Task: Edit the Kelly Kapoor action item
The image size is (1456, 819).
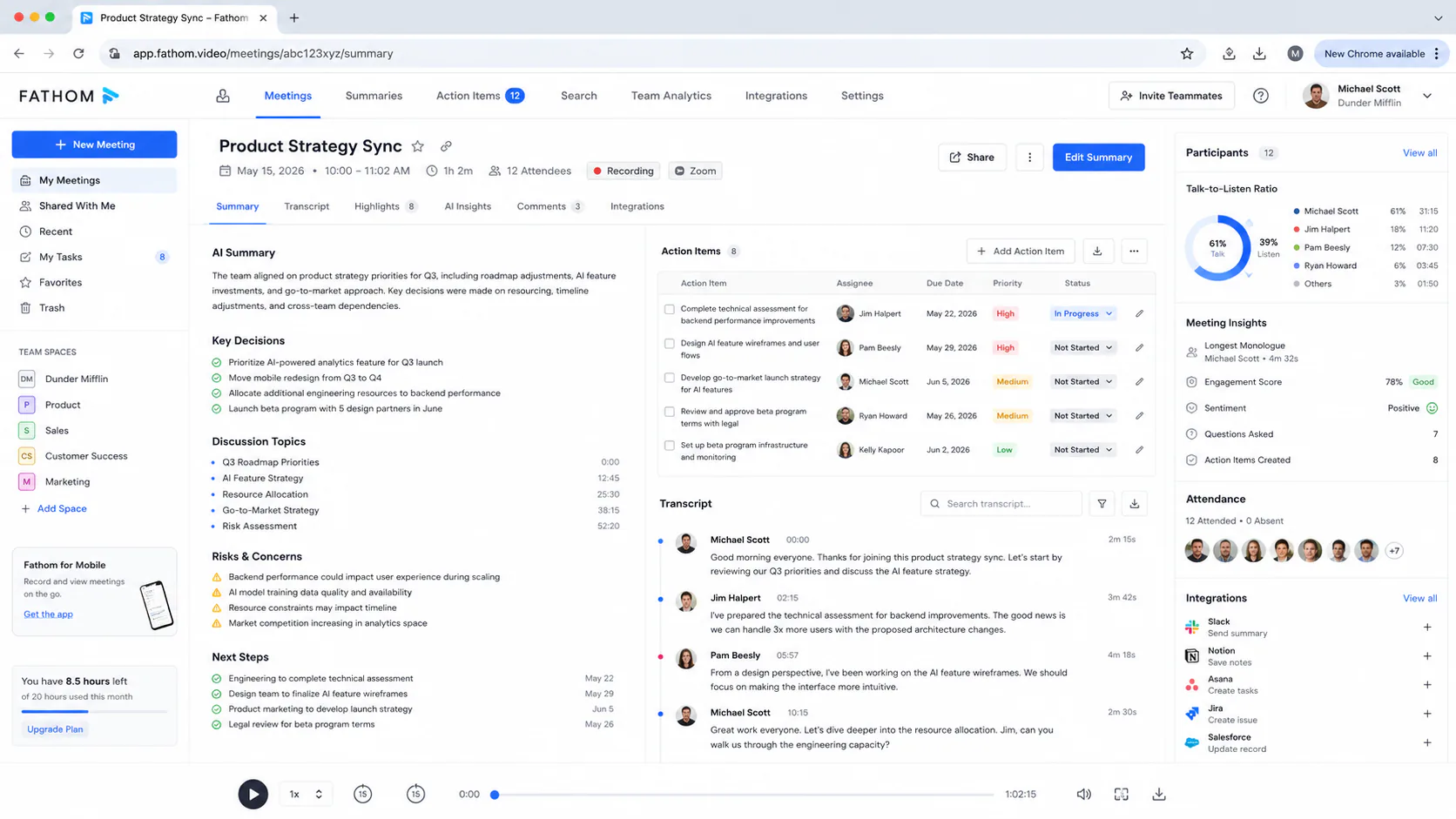Action: 1139,450
